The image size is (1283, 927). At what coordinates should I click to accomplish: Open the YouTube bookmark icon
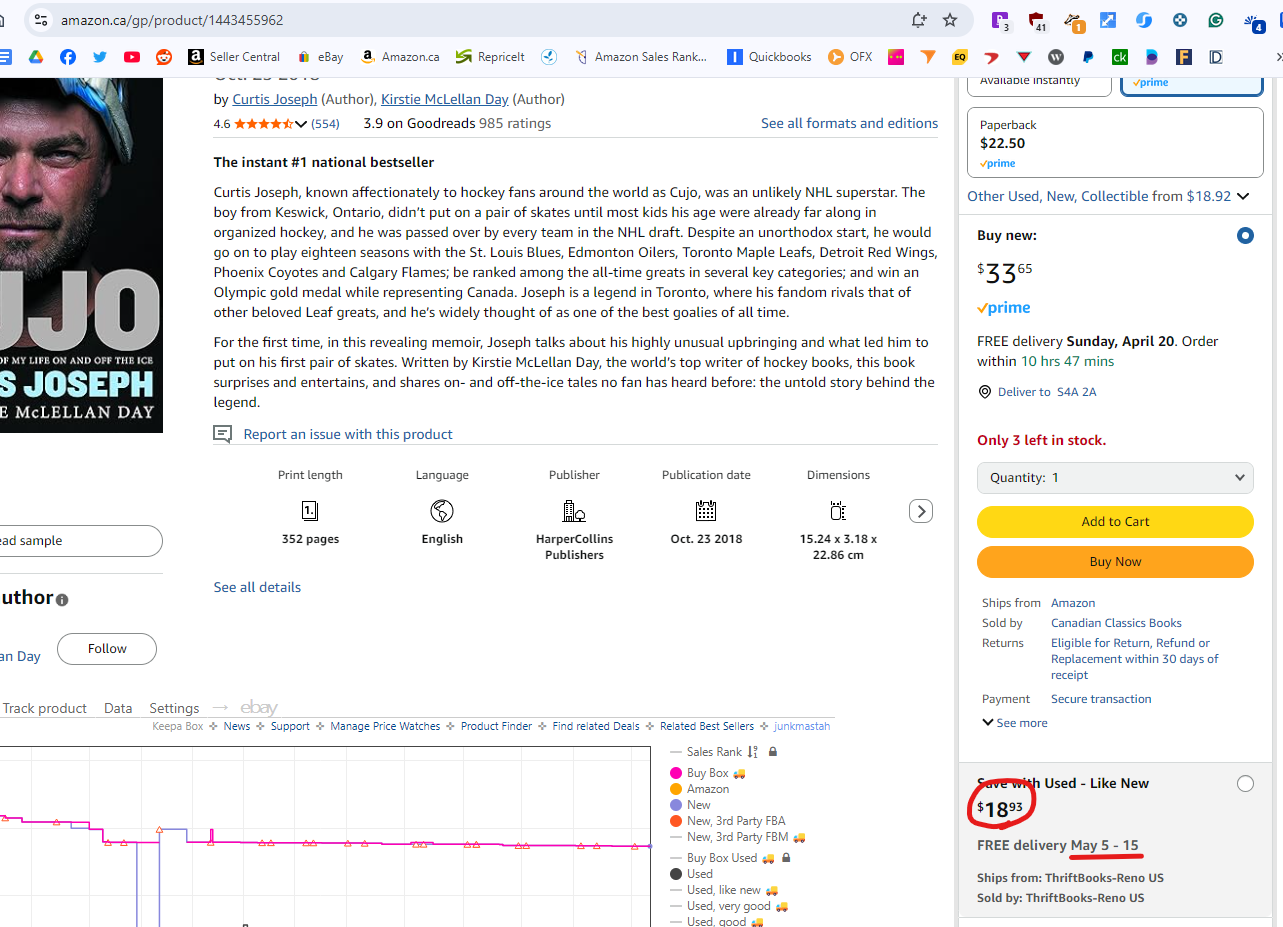pos(131,57)
